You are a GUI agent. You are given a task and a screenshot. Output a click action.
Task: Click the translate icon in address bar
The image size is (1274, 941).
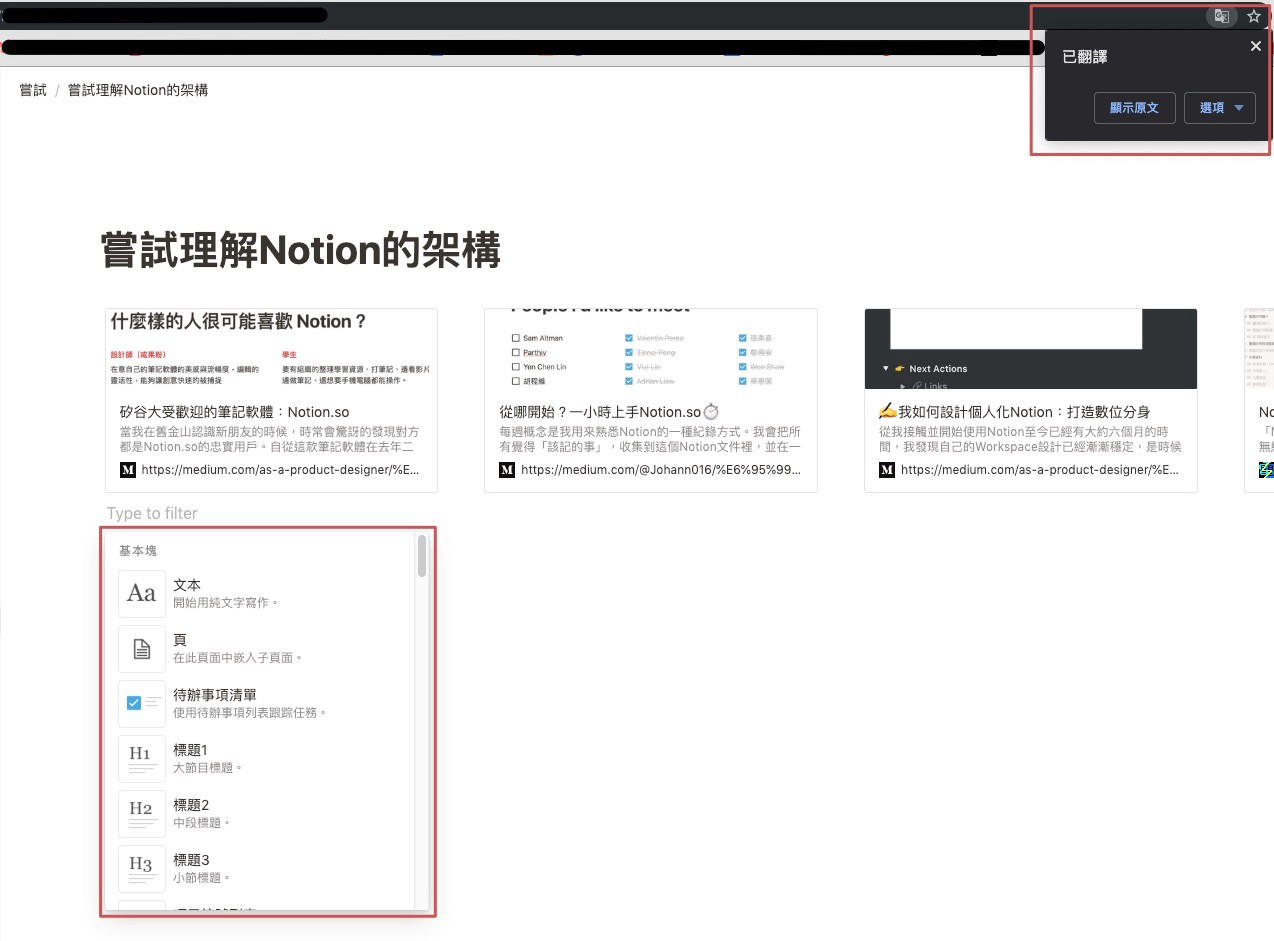click(1221, 16)
